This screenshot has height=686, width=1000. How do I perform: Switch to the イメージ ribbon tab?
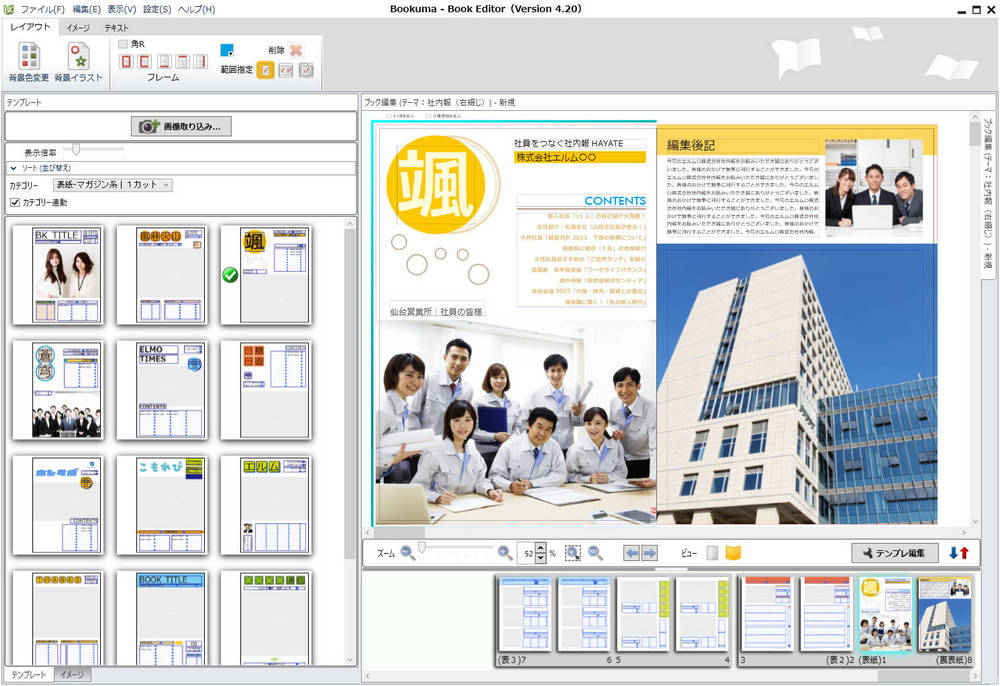point(78,28)
